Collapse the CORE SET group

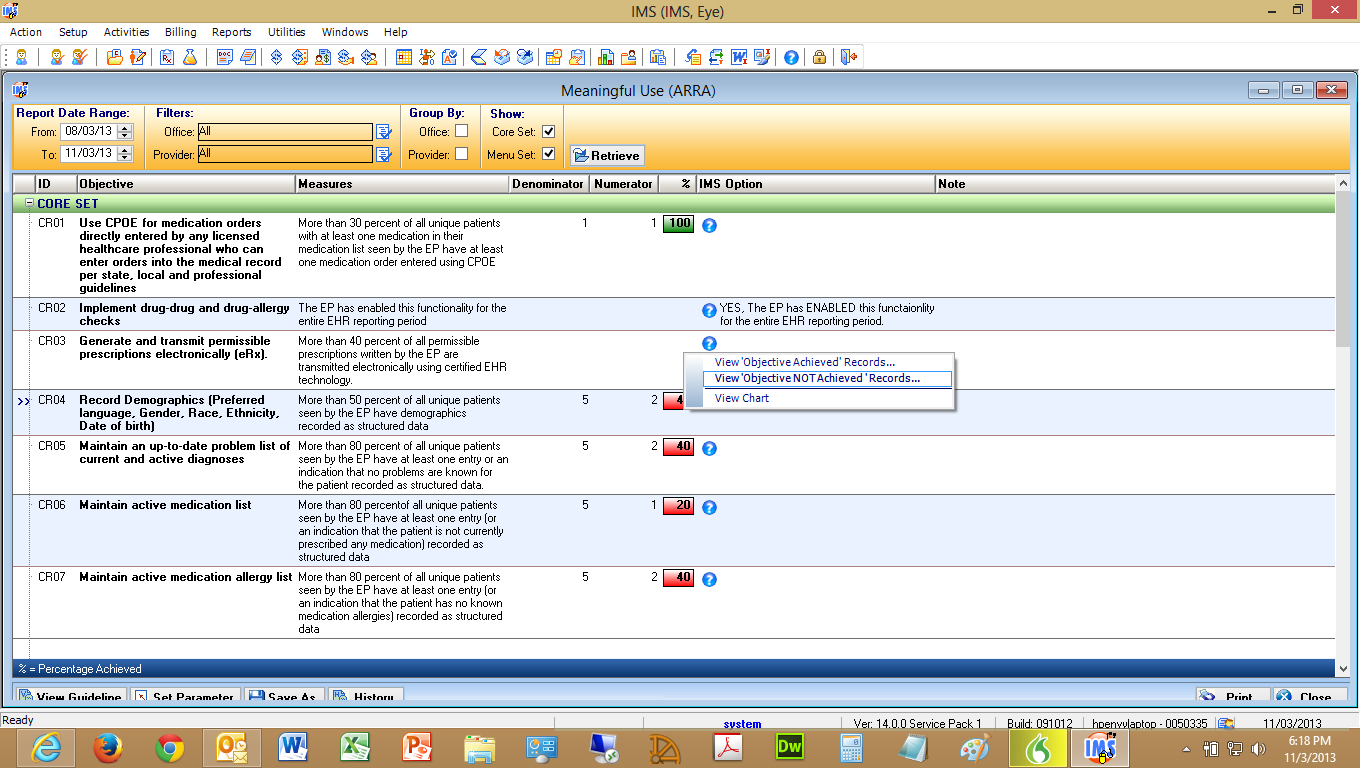click(x=29, y=204)
